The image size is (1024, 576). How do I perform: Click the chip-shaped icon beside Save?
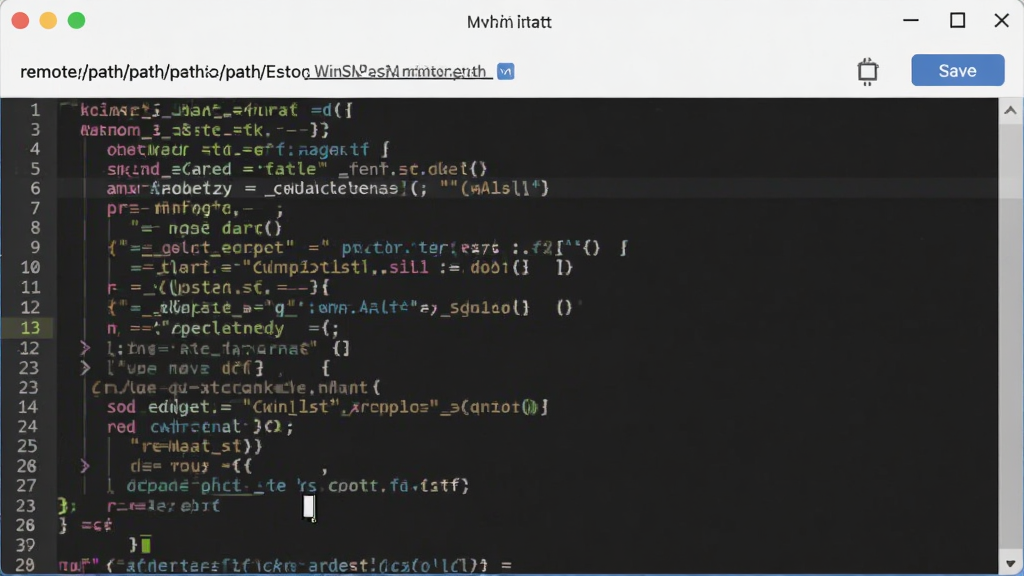coord(867,71)
